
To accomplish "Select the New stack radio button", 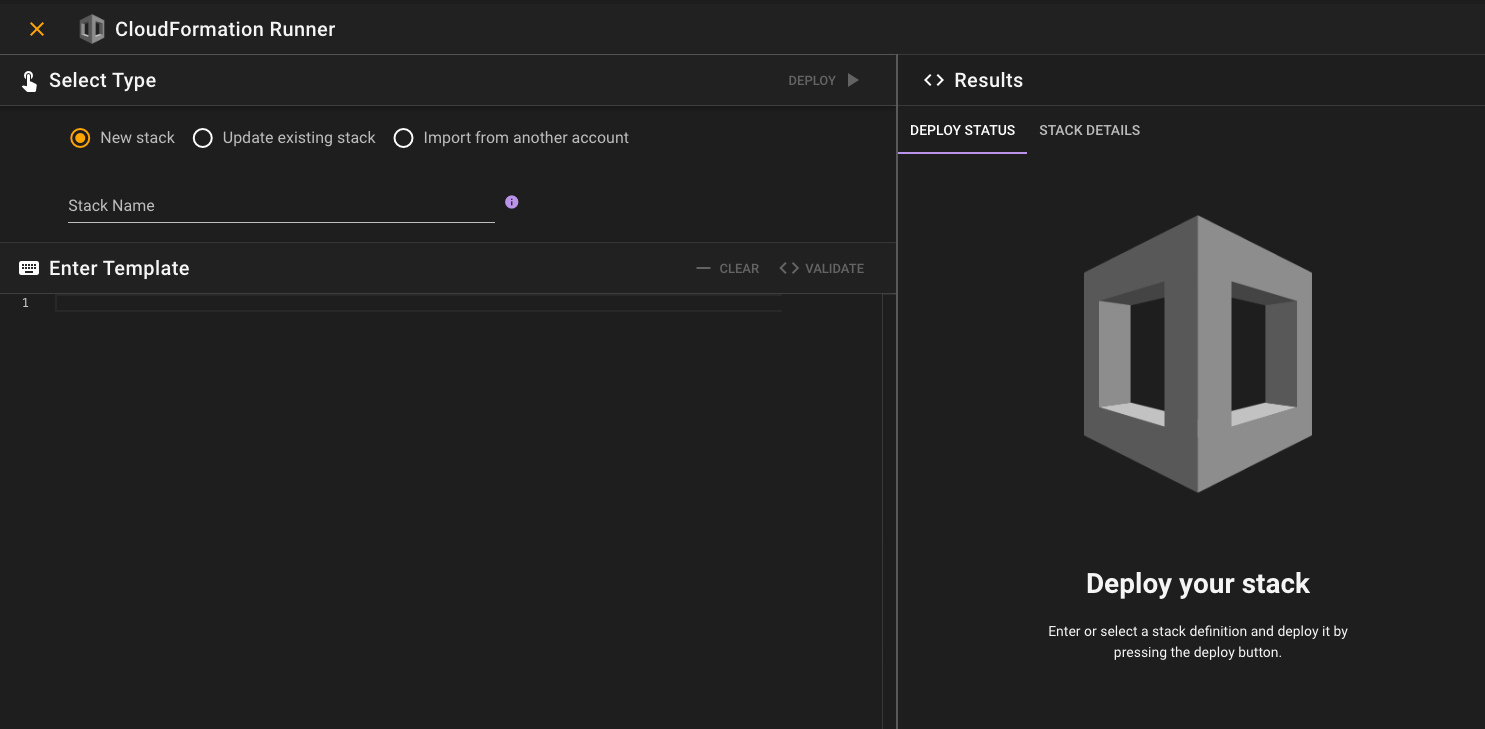I will coord(80,138).
